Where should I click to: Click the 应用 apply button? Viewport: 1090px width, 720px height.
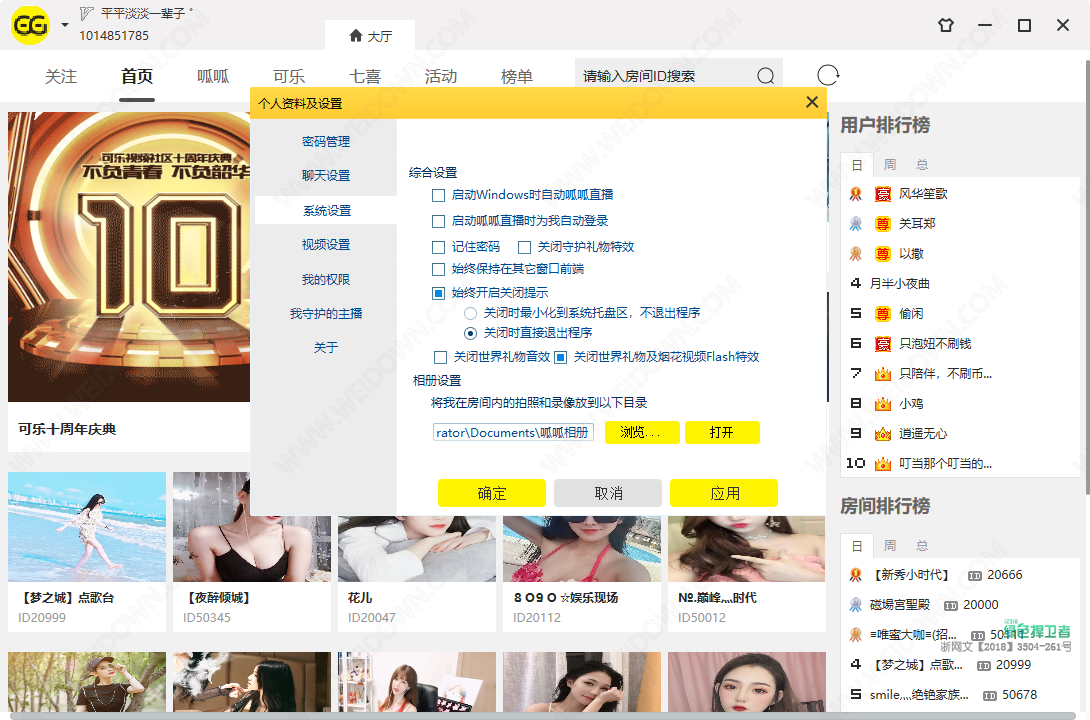(724, 493)
